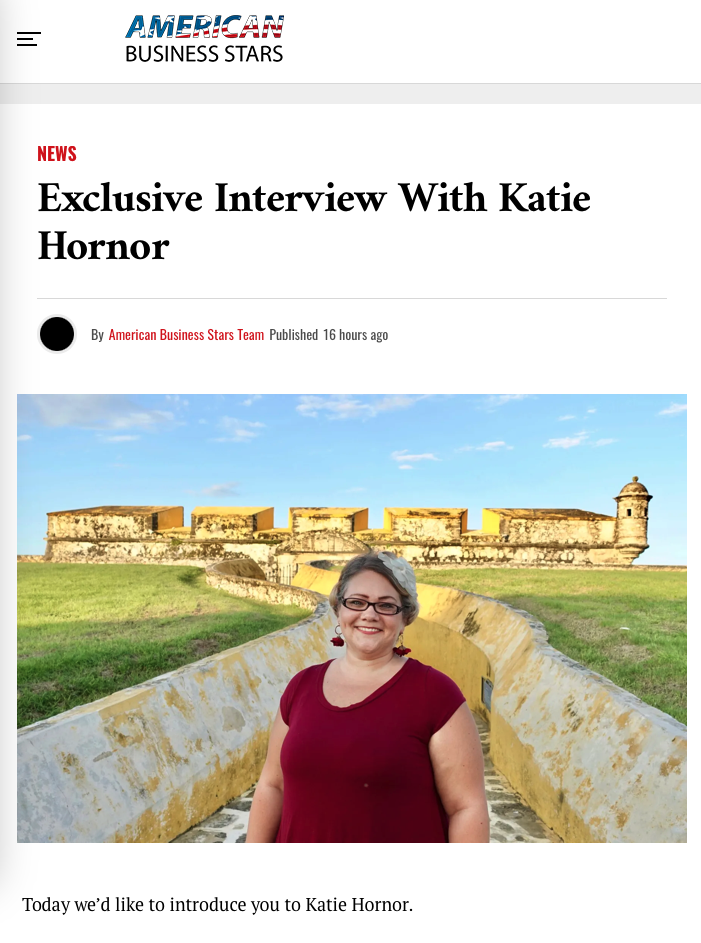Click the BUSINESS STARS logo text

pyautogui.click(x=204, y=54)
